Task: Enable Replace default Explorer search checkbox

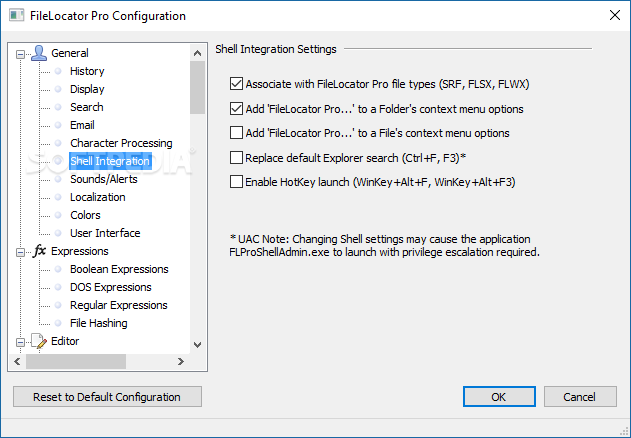Action: pos(236,158)
